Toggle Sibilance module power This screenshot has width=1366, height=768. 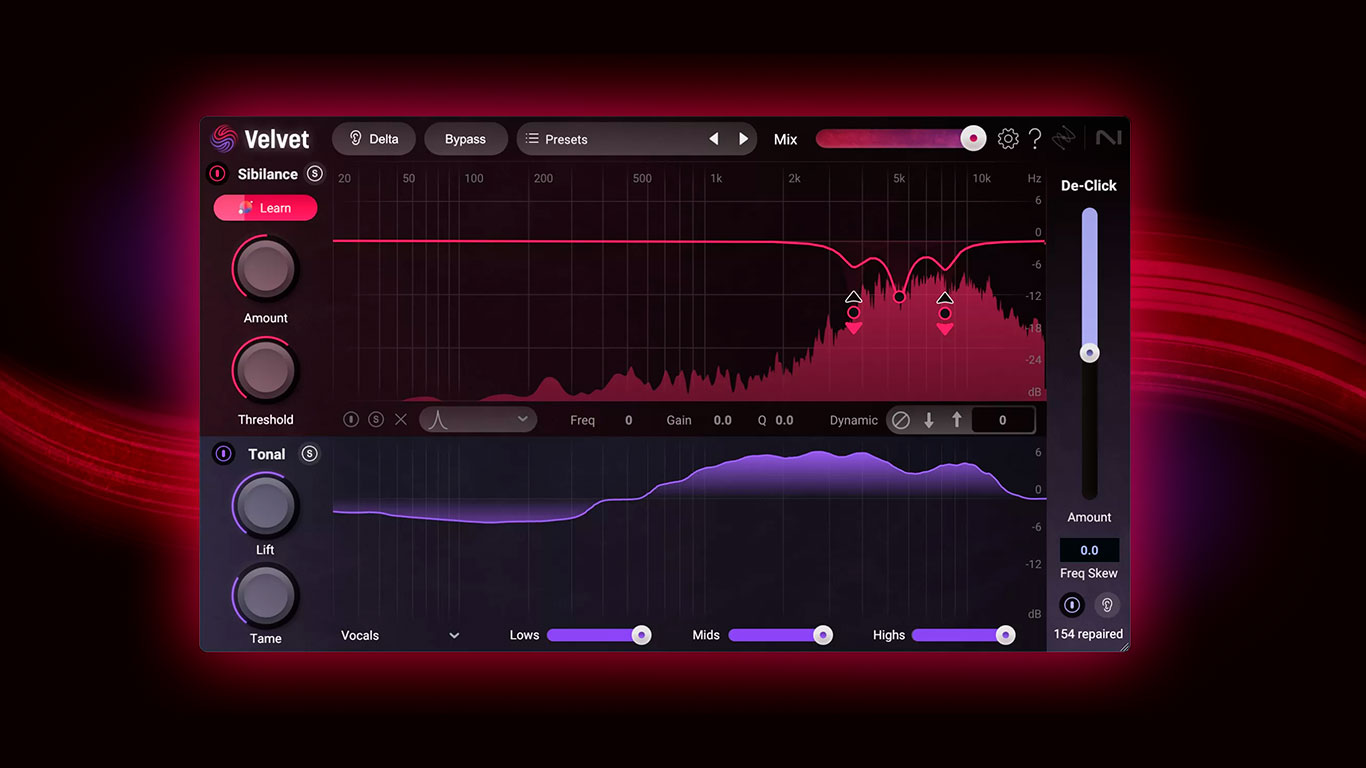tap(217, 174)
